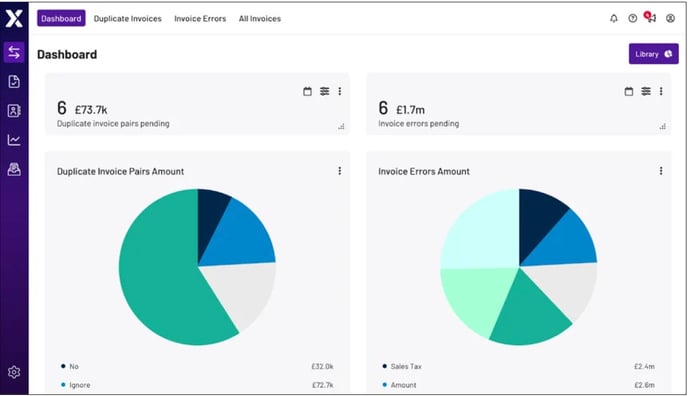Image resolution: width=688 pixels, height=396 pixels.
Task: Open the help question mark icon
Action: pos(633,18)
